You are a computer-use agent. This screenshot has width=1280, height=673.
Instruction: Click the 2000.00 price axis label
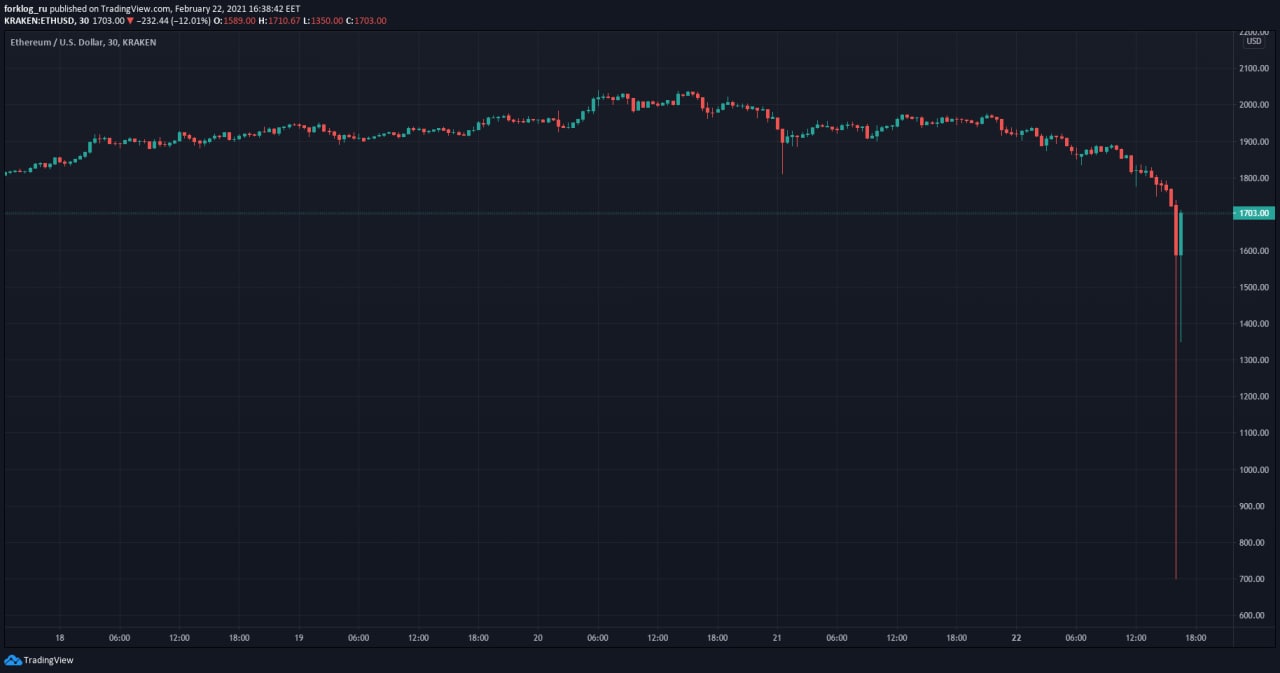1254,105
